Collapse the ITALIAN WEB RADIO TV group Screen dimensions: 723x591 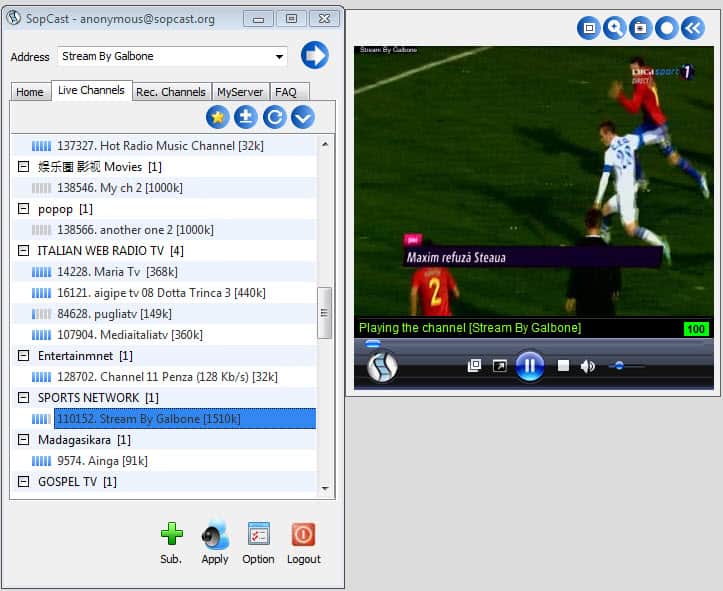tap(24, 251)
